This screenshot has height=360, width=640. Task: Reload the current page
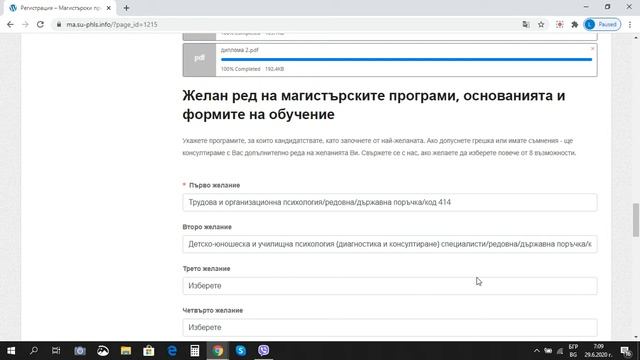tap(40, 24)
